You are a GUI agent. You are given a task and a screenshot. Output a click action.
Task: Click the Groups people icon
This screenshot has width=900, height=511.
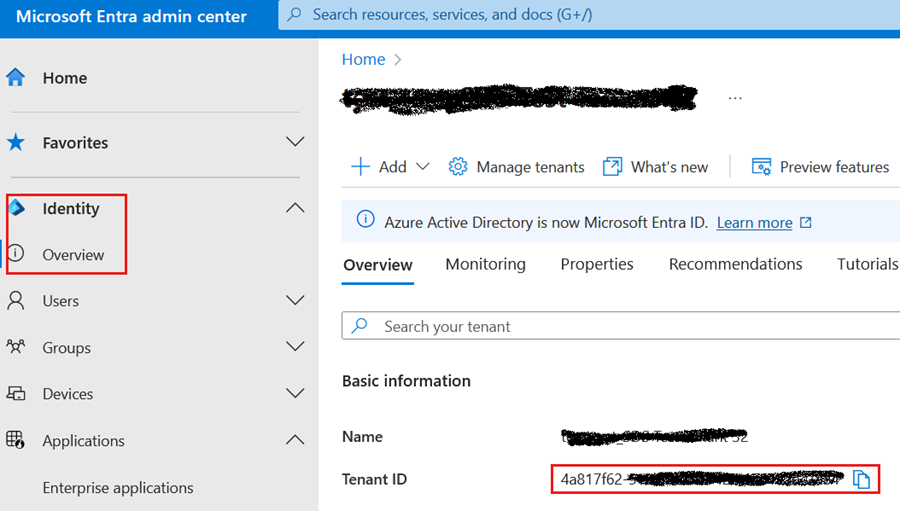click(15, 347)
